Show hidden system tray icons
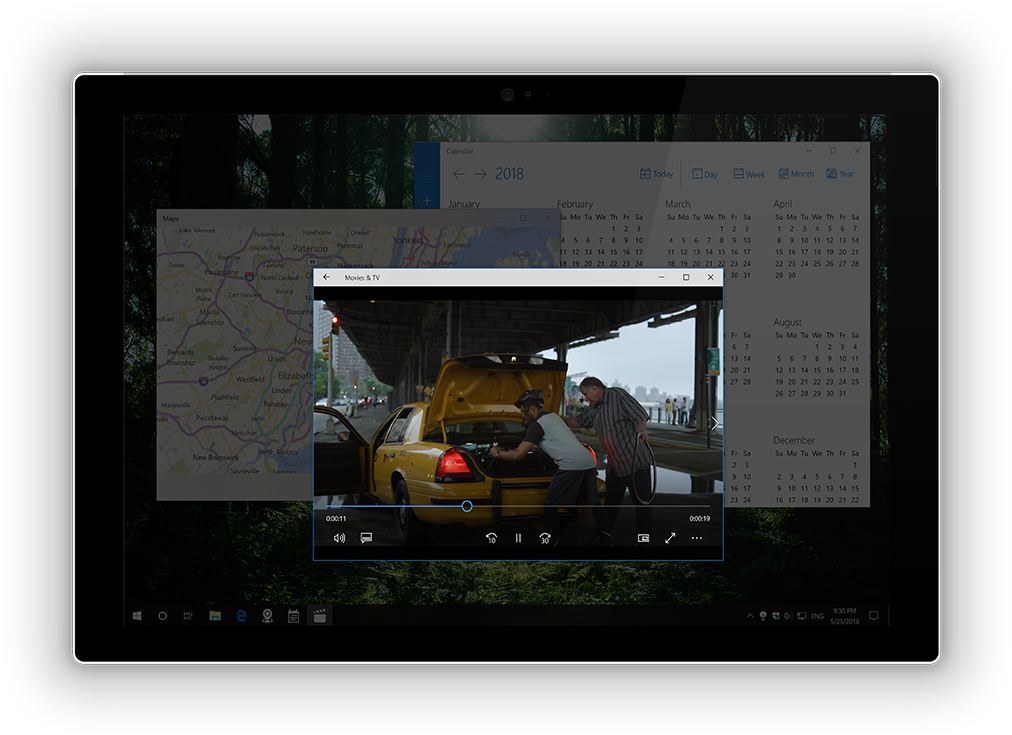The image size is (1012, 735). [x=750, y=616]
